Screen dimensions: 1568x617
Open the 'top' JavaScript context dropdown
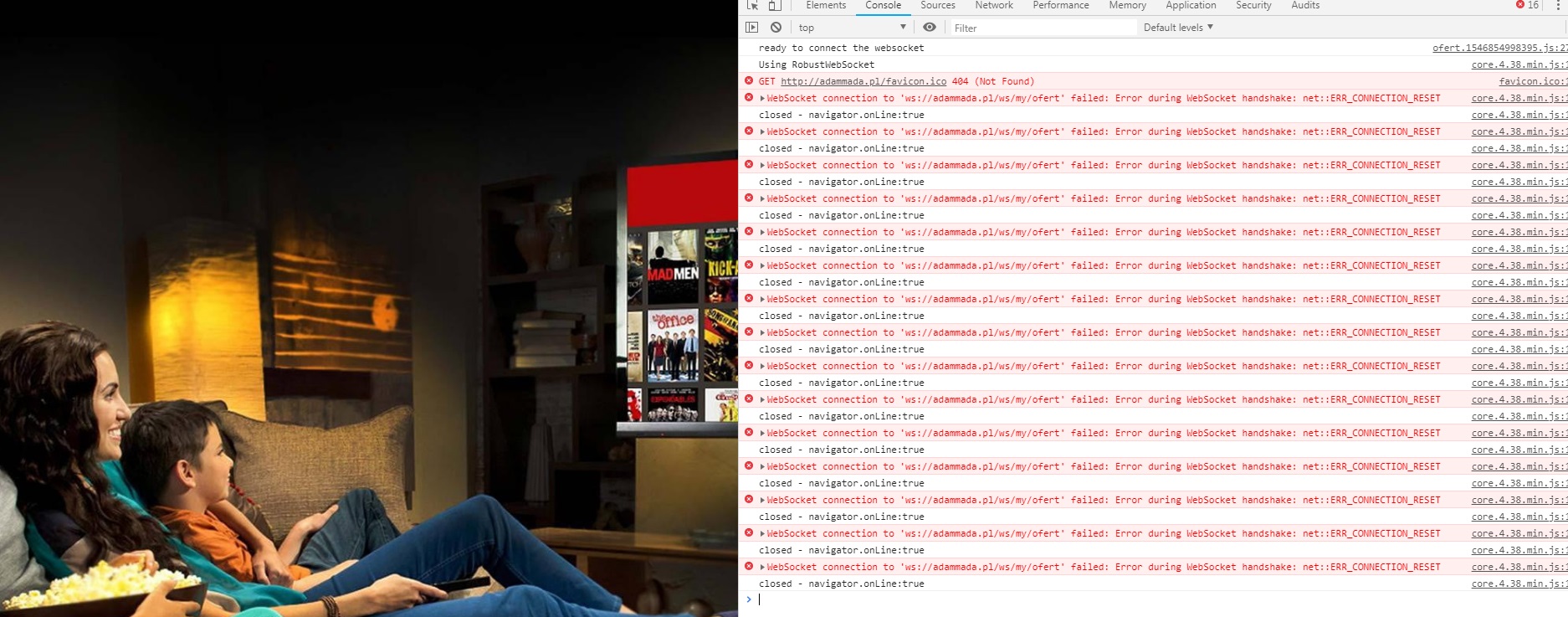pyautogui.click(x=852, y=28)
